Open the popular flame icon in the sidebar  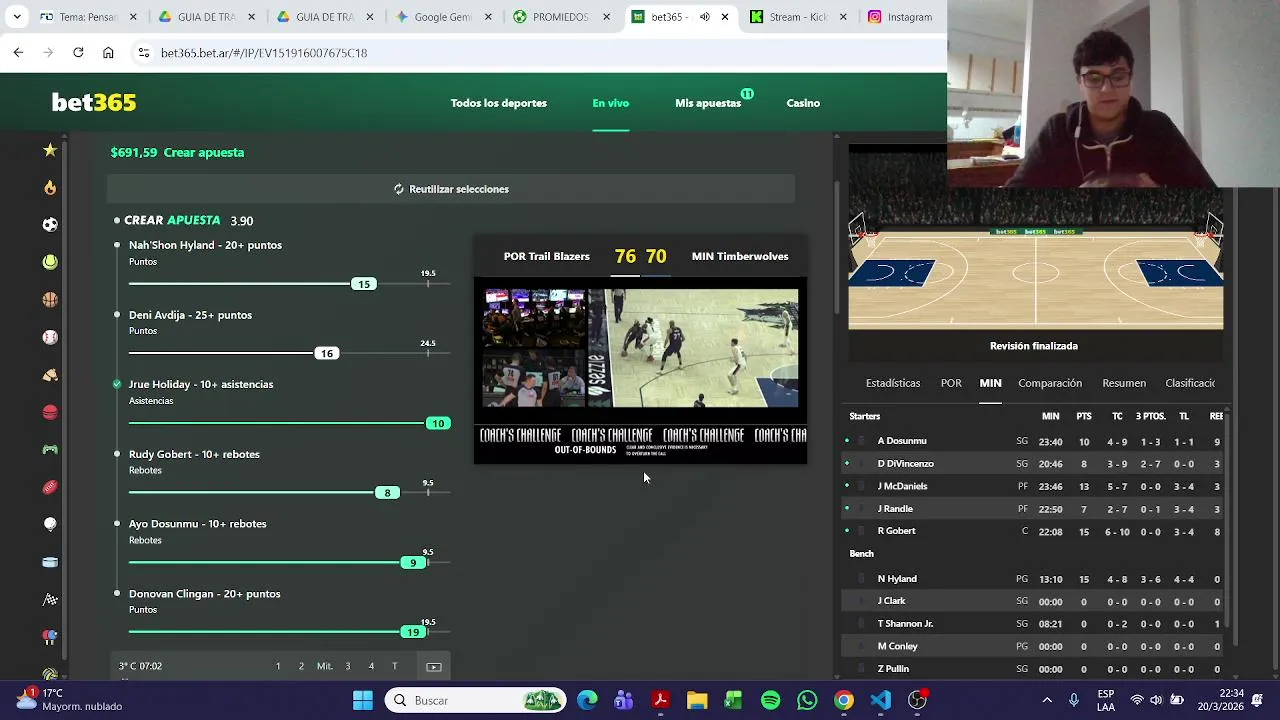coord(50,187)
